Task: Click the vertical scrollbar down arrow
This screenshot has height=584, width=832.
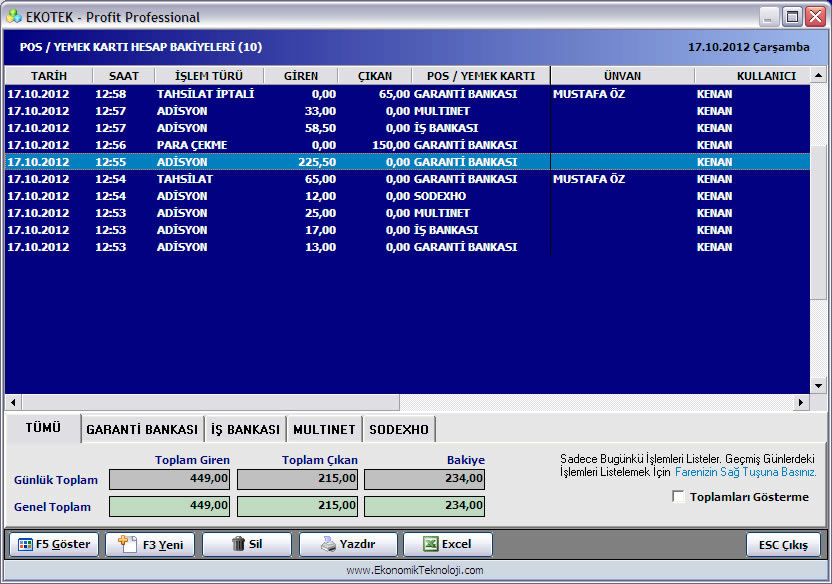Action: tap(818, 386)
